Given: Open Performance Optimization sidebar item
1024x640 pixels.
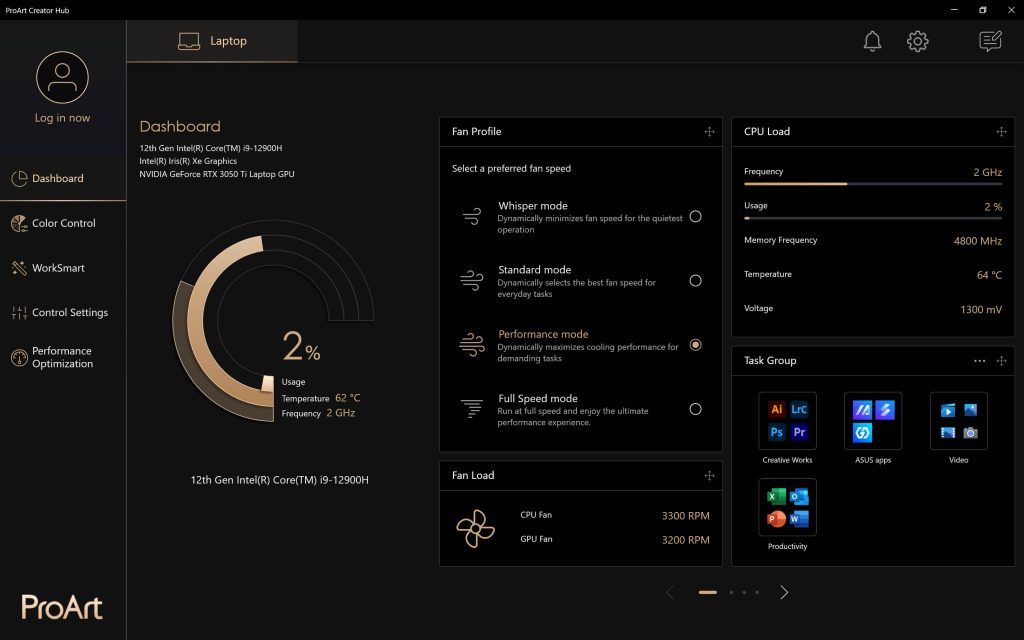Looking at the screenshot, I should coord(63,357).
